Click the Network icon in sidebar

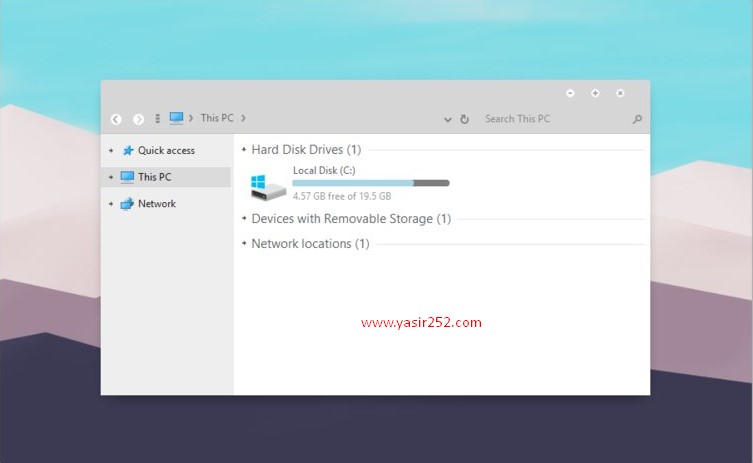click(127, 204)
